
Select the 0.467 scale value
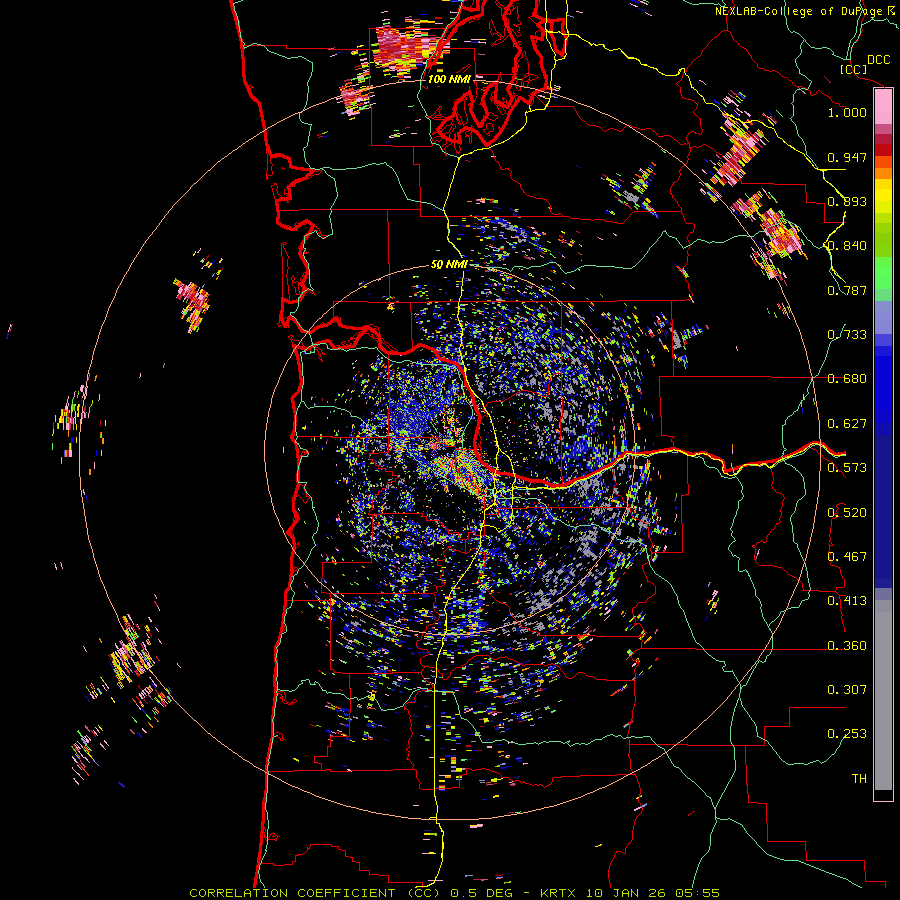tap(847, 557)
